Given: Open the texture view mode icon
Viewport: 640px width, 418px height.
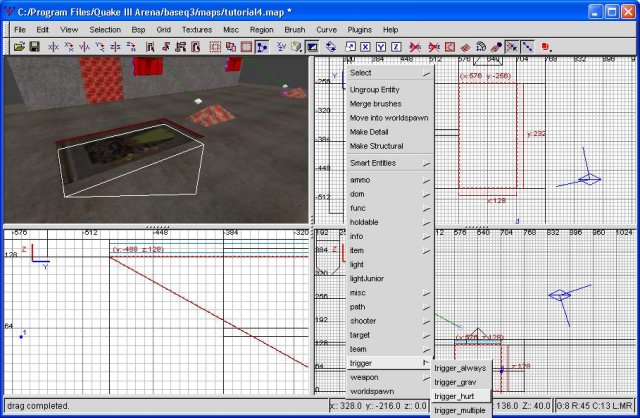Looking at the screenshot, I should (297, 47).
